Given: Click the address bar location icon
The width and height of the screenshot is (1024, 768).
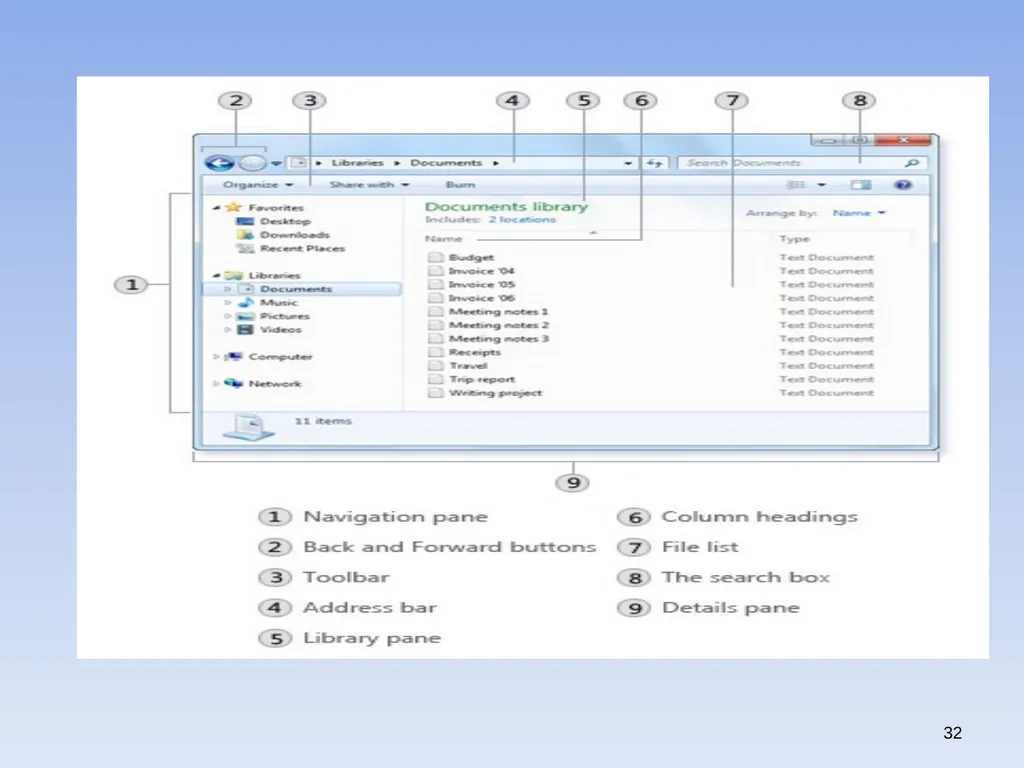Looking at the screenshot, I should 298,163.
